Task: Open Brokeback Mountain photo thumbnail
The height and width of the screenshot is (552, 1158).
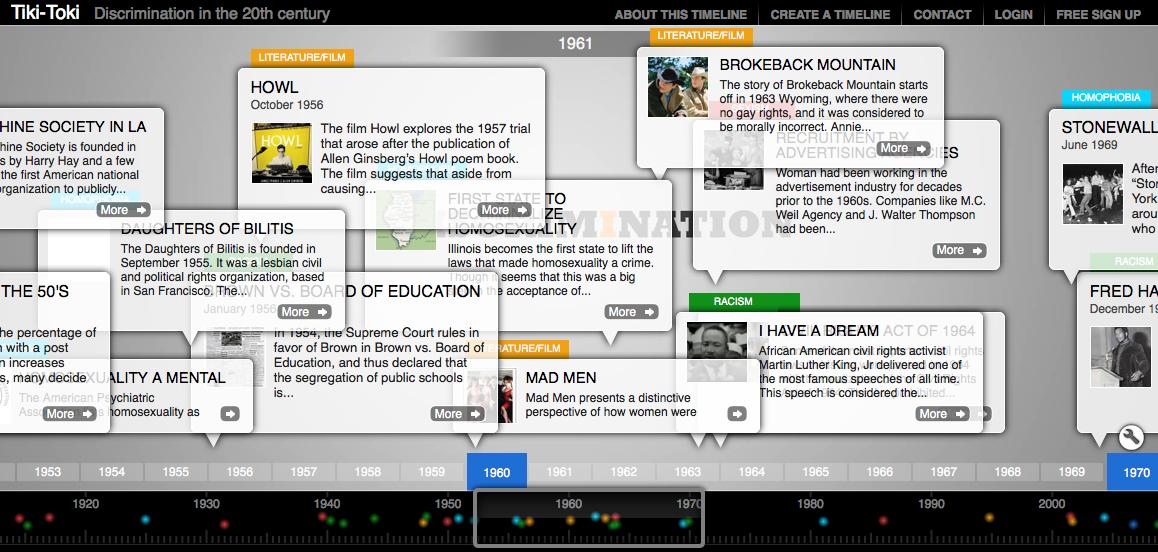Action: (x=678, y=87)
